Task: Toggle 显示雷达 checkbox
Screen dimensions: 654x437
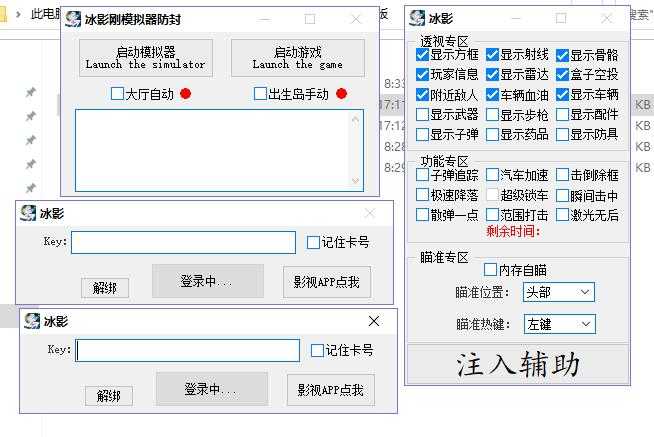Action: click(x=493, y=75)
